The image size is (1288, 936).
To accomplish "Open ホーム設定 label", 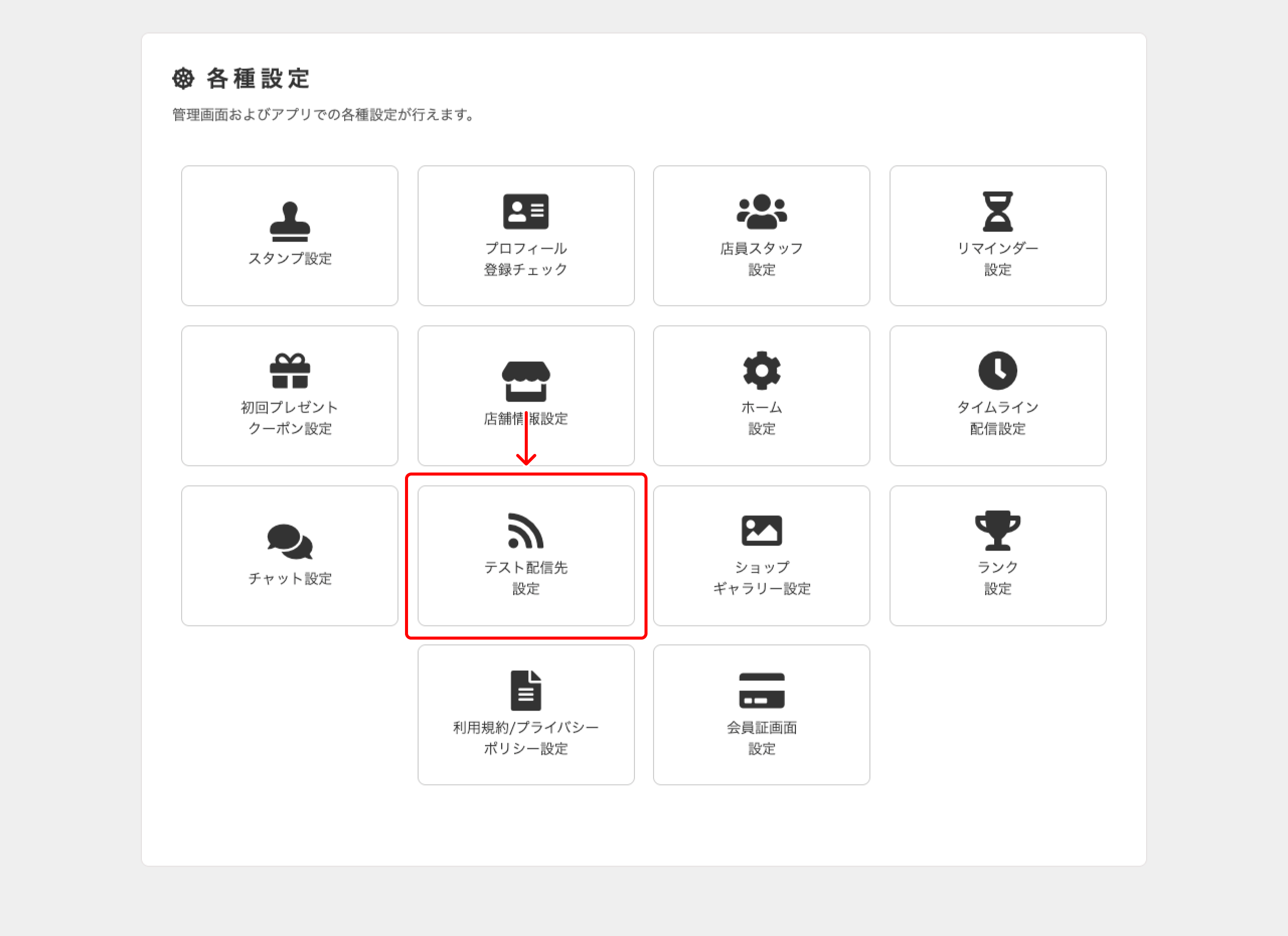I will point(762,418).
